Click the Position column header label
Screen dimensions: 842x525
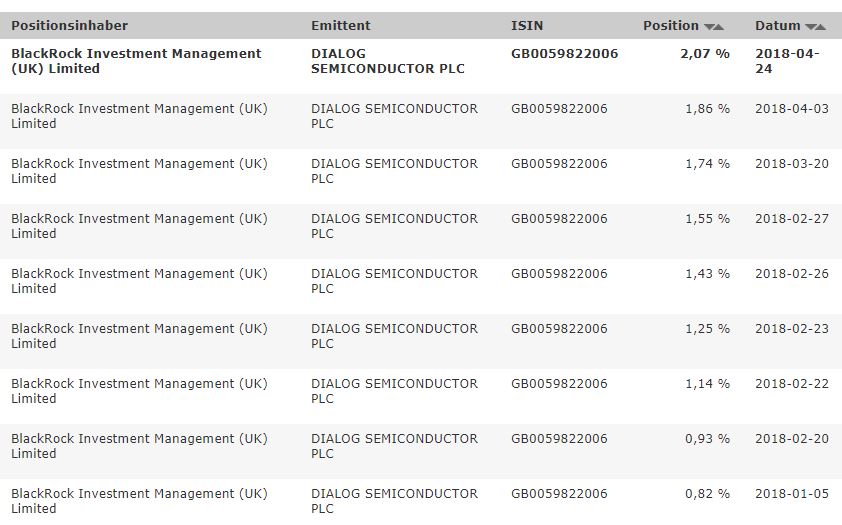(x=671, y=26)
